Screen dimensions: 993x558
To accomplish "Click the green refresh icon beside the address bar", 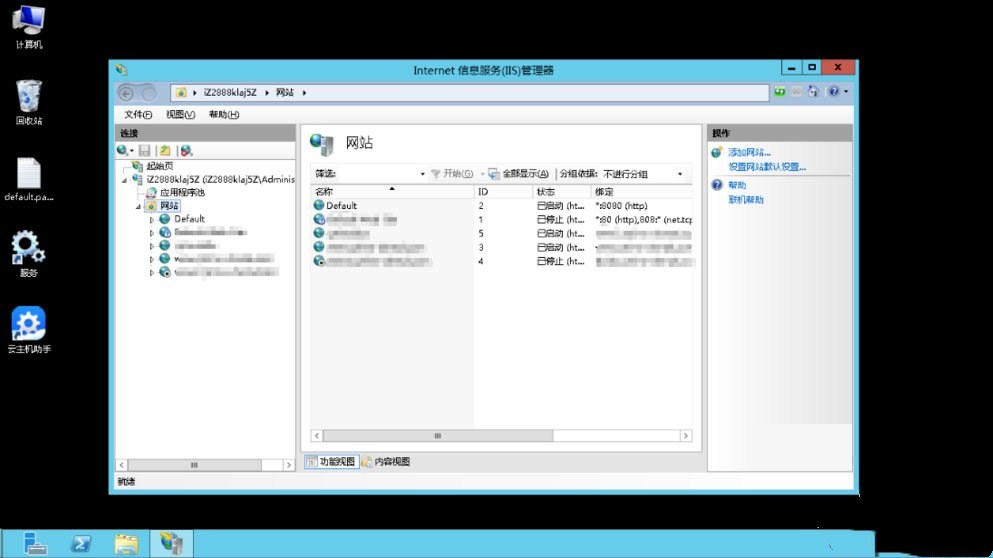I will click(779, 92).
